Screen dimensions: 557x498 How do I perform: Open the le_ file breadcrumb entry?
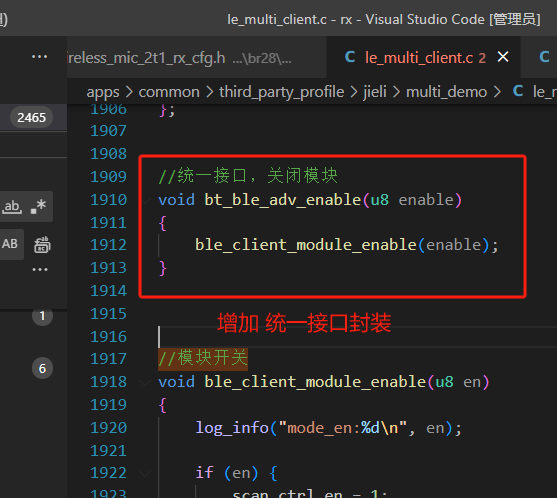point(535,92)
